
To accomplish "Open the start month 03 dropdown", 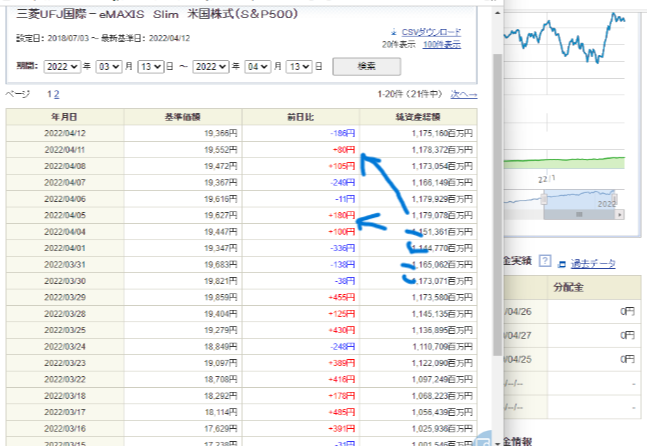I will point(109,66).
